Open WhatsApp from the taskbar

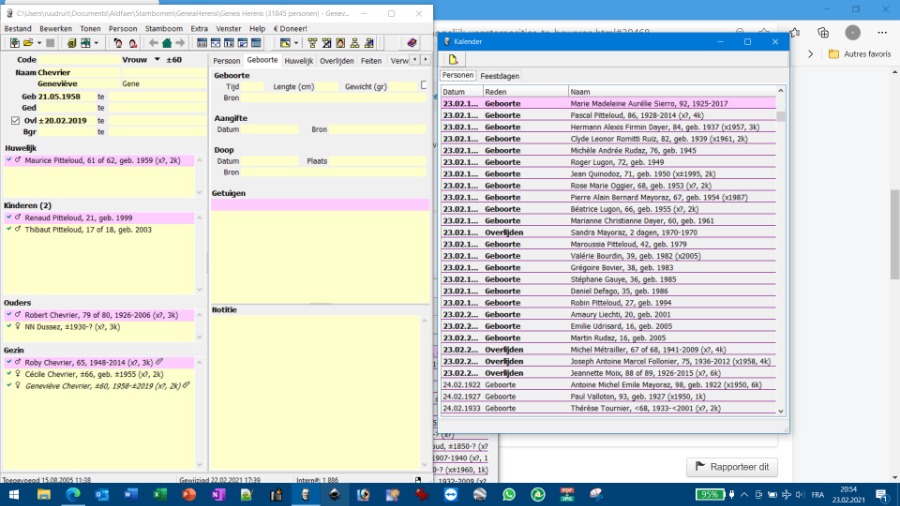508,495
